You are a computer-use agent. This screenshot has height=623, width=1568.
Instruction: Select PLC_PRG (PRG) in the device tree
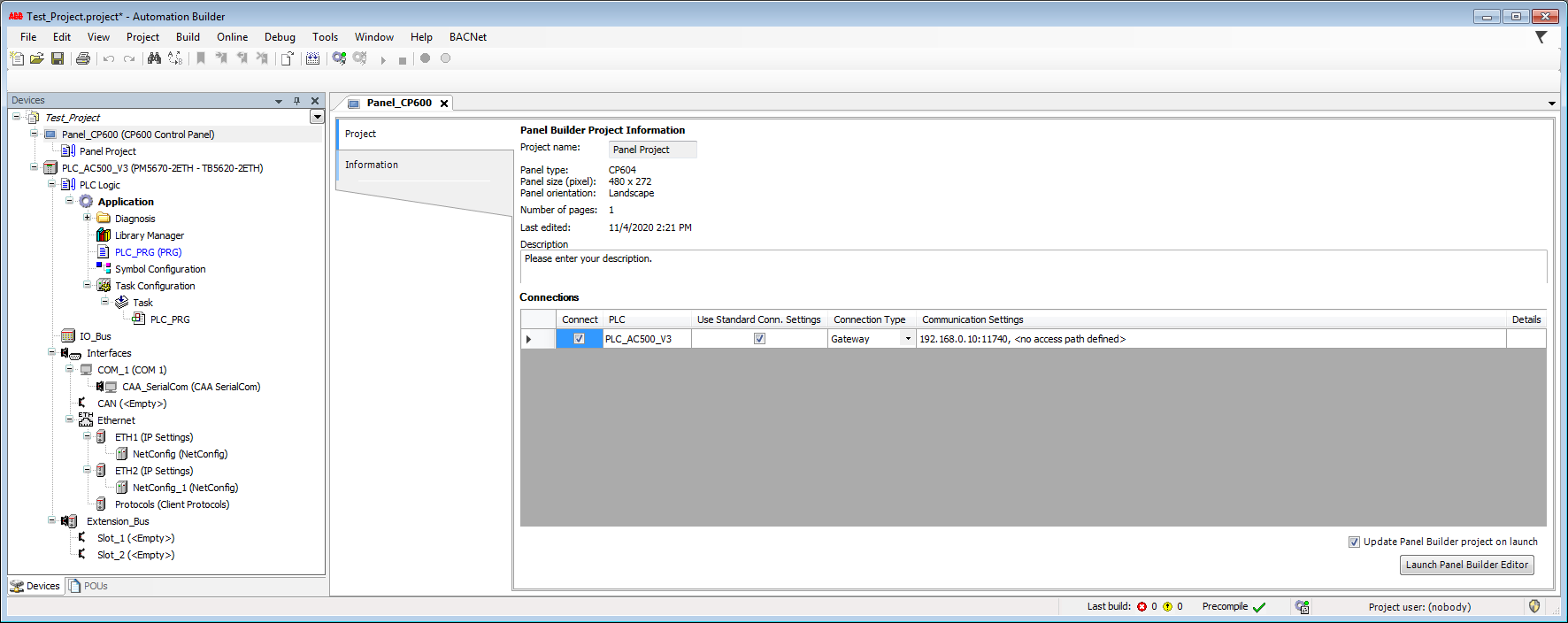[x=148, y=252]
